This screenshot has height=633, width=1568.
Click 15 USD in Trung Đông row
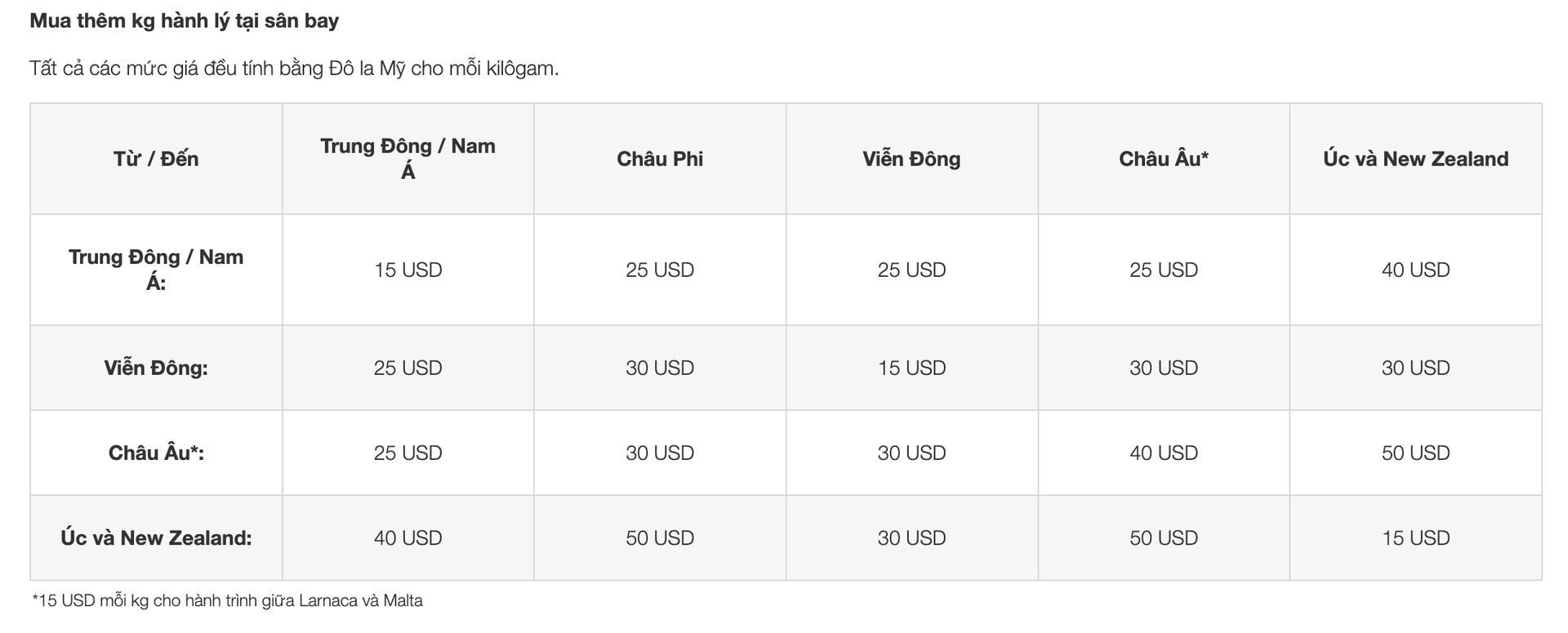tap(408, 270)
